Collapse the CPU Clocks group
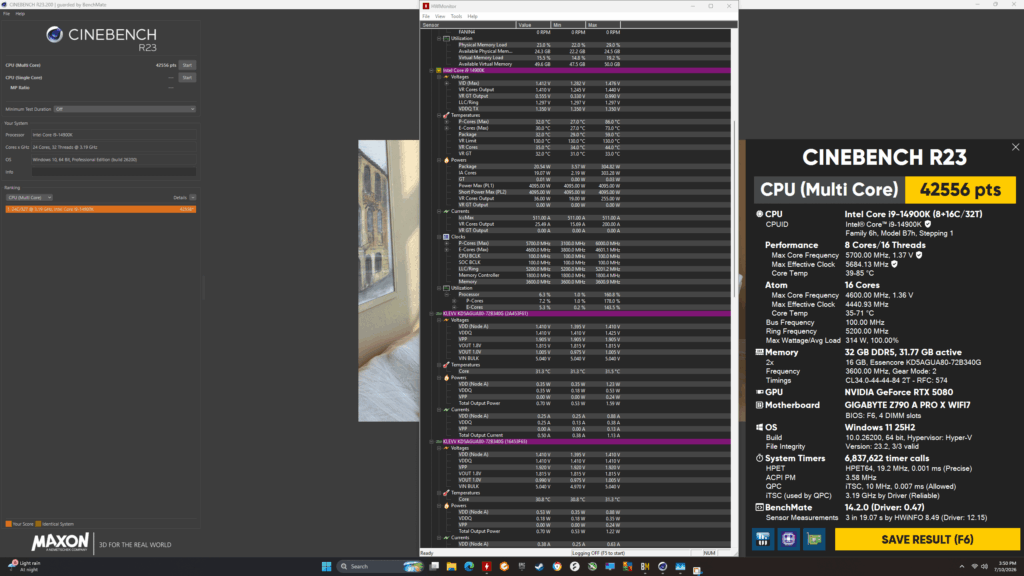 pyautogui.click(x=439, y=237)
